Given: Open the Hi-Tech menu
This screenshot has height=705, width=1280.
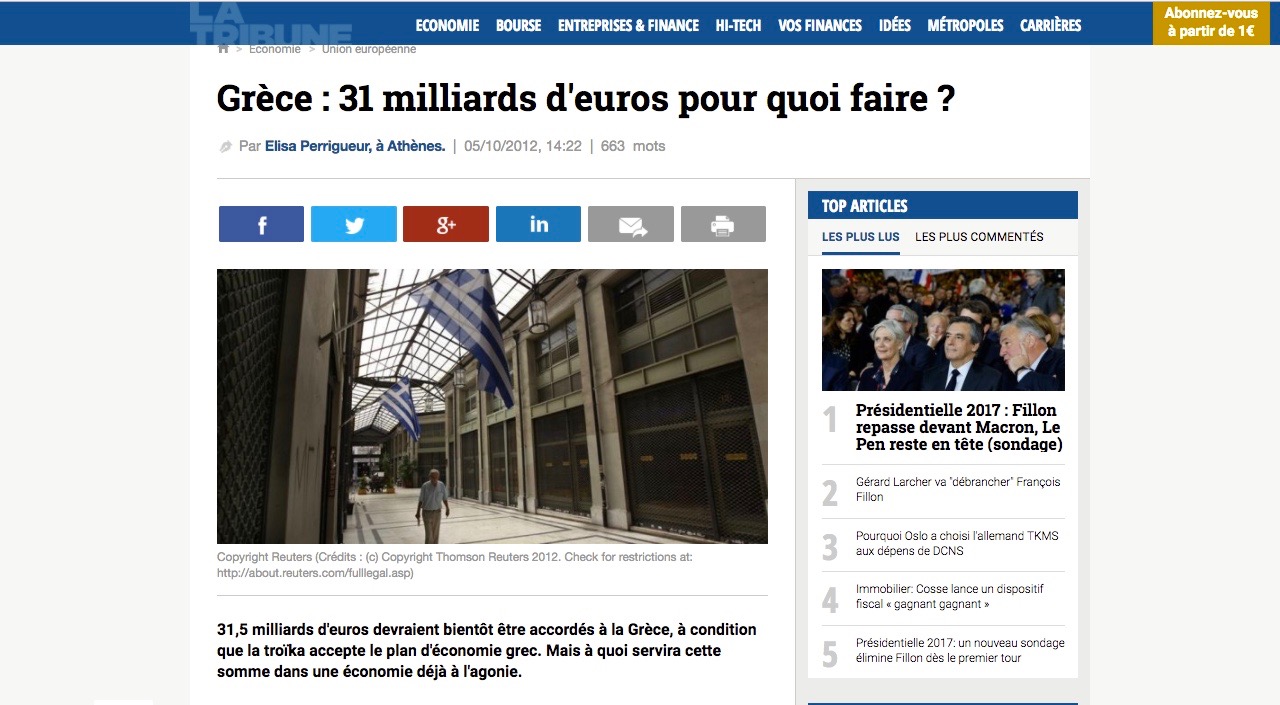Looking at the screenshot, I should 738,25.
